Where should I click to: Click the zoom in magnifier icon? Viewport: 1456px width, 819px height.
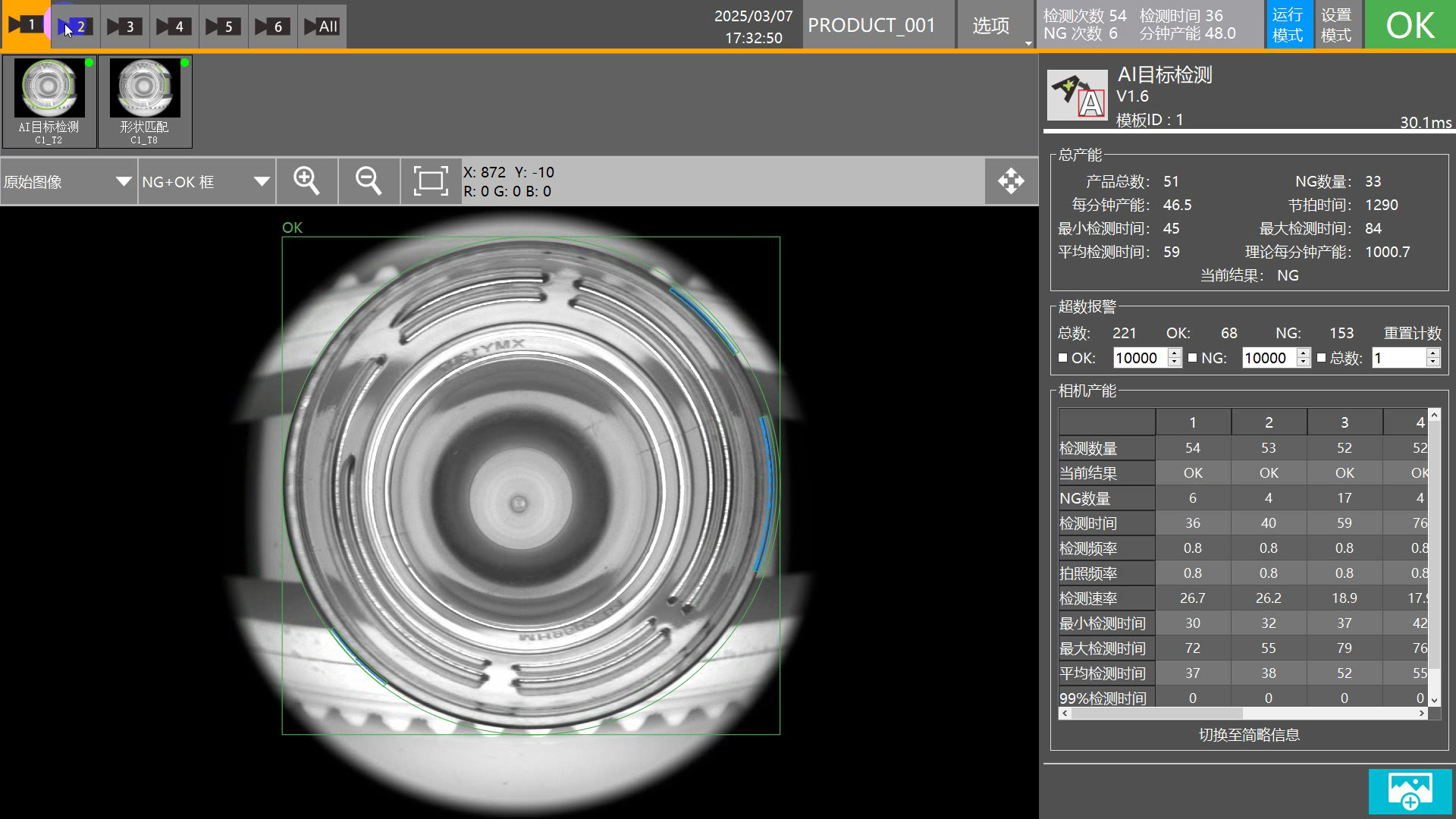pos(306,181)
